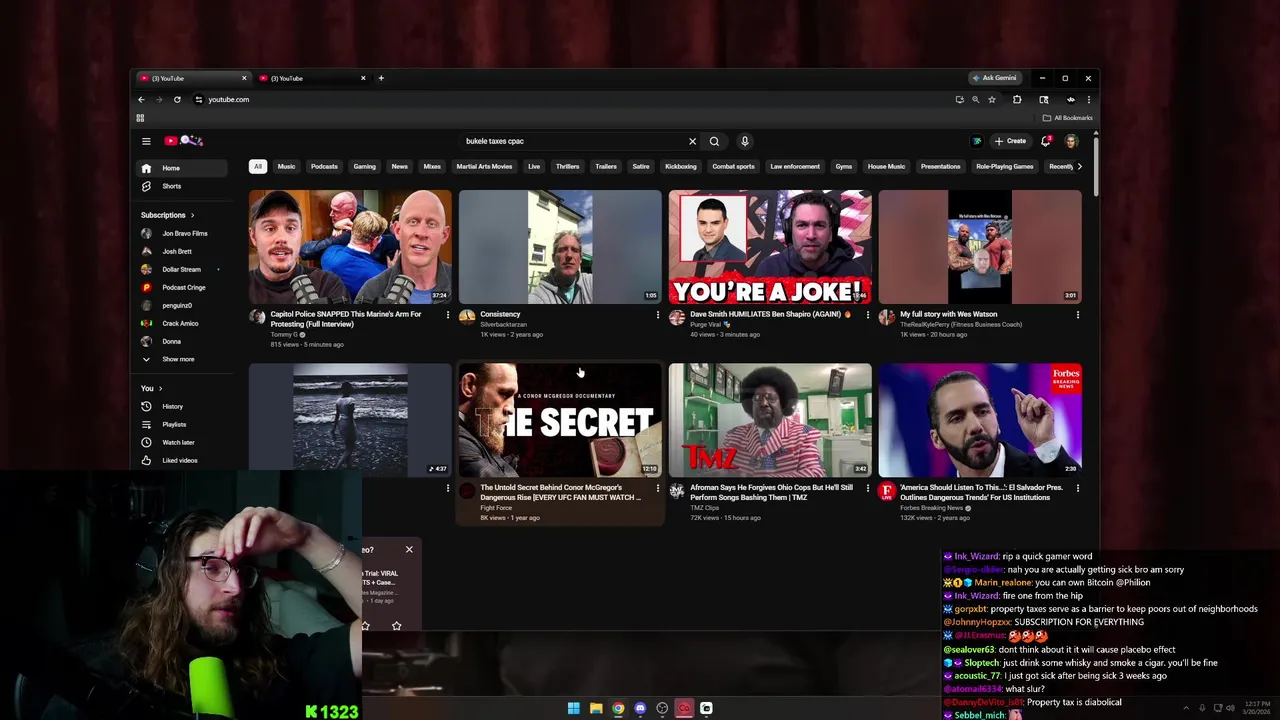Screen dimensions: 1280x720
Task: Click the YouTube page vertical scrollbar
Action: pos(1096,166)
